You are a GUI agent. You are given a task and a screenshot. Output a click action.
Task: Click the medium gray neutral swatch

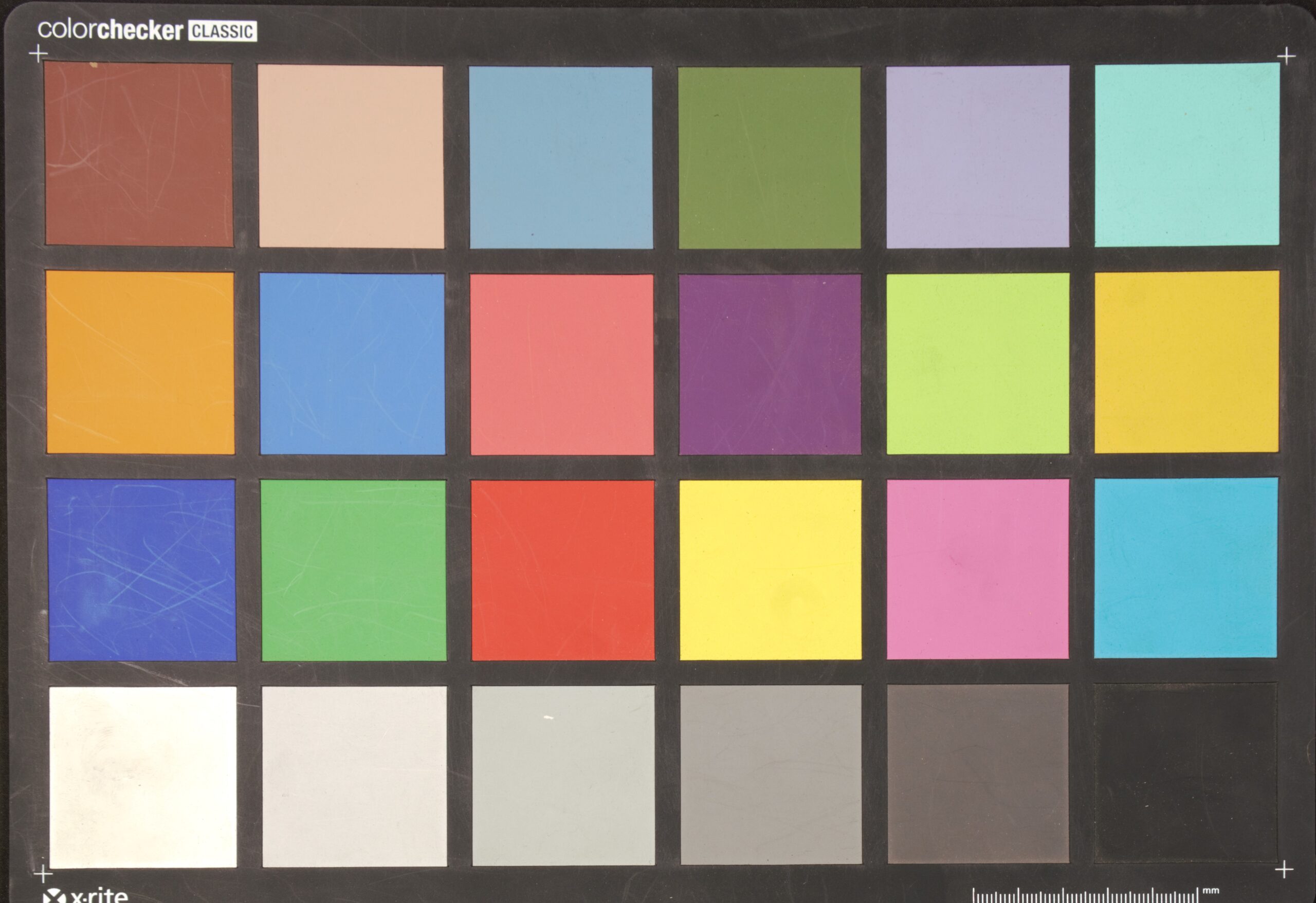(x=771, y=775)
